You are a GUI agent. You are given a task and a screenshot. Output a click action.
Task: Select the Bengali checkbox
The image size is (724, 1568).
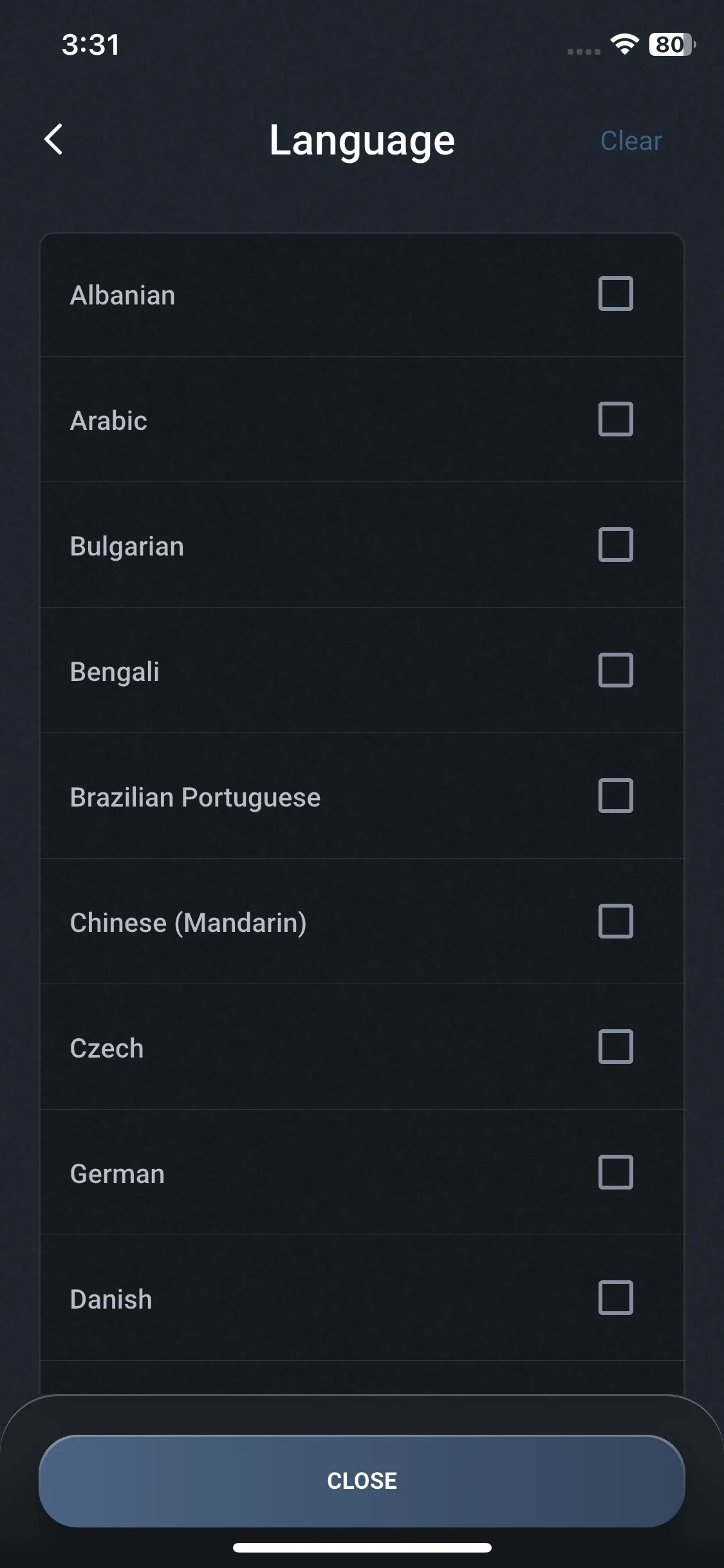pyautogui.click(x=615, y=670)
